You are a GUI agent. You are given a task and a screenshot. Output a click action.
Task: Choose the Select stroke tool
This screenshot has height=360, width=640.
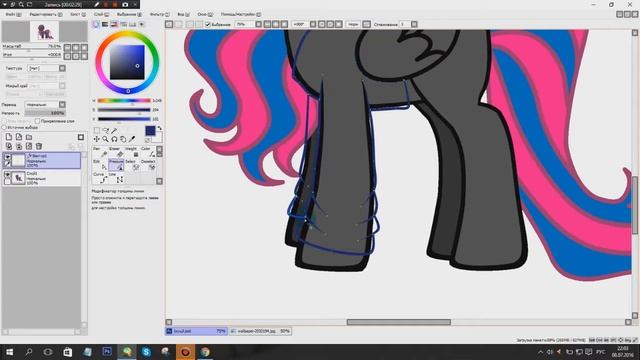coord(132,165)
